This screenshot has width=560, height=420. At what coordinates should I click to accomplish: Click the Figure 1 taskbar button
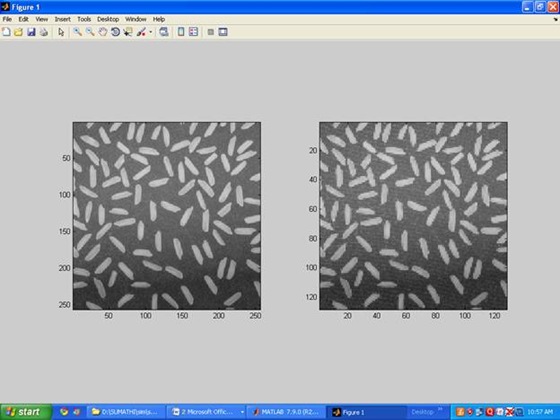366,412
